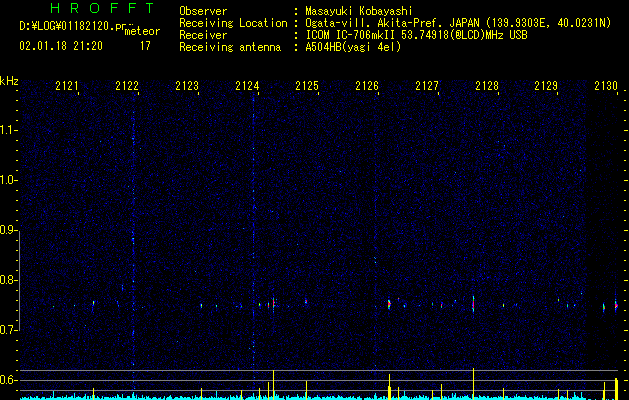629x400 pixels.
Task: Click the 0.6 frequency axis label
Action: [8, 380]
